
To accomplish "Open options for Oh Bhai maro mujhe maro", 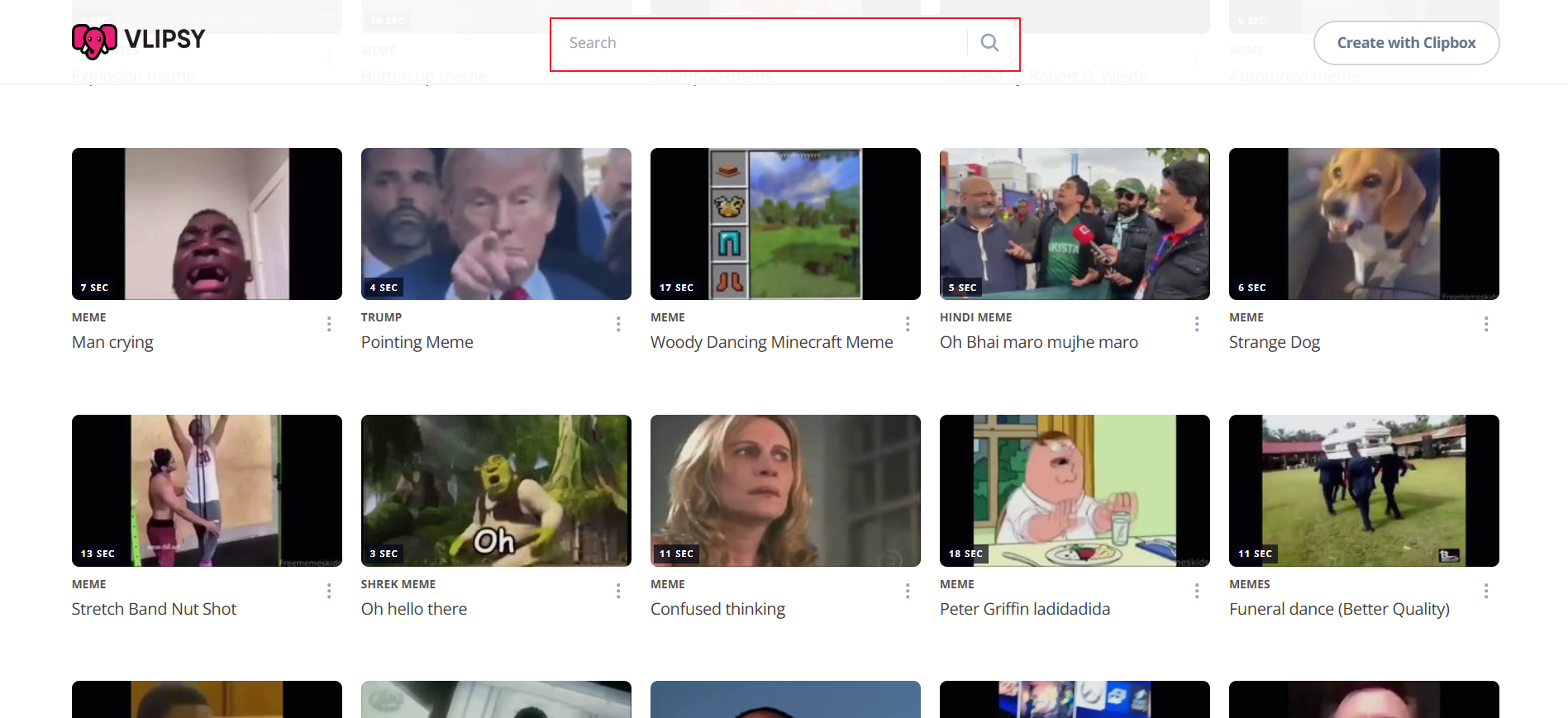I will tap(1197, 324).
